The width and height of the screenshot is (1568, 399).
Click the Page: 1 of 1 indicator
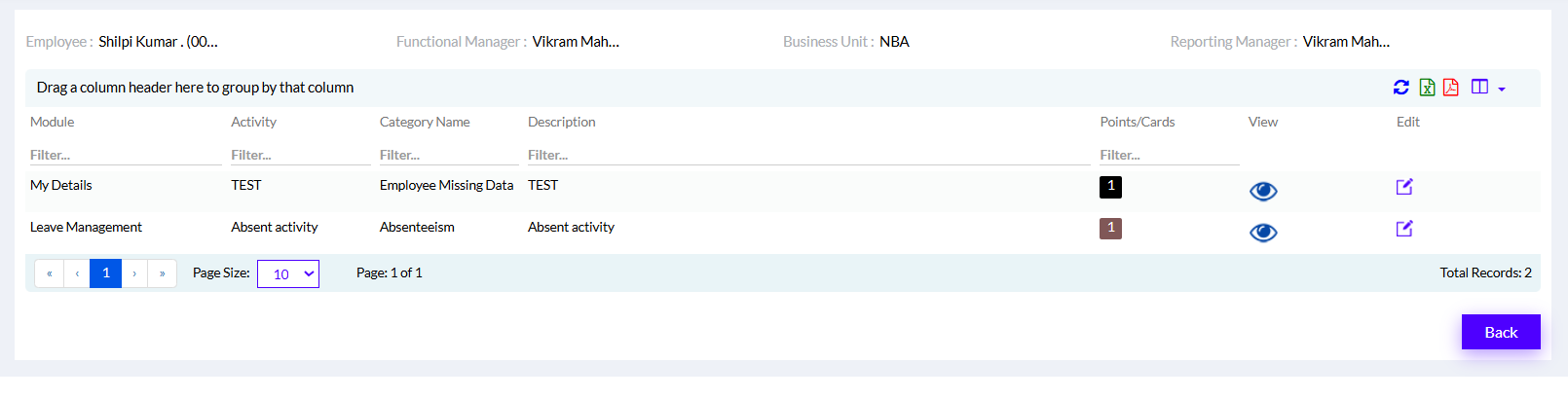[x=390, y=272]
